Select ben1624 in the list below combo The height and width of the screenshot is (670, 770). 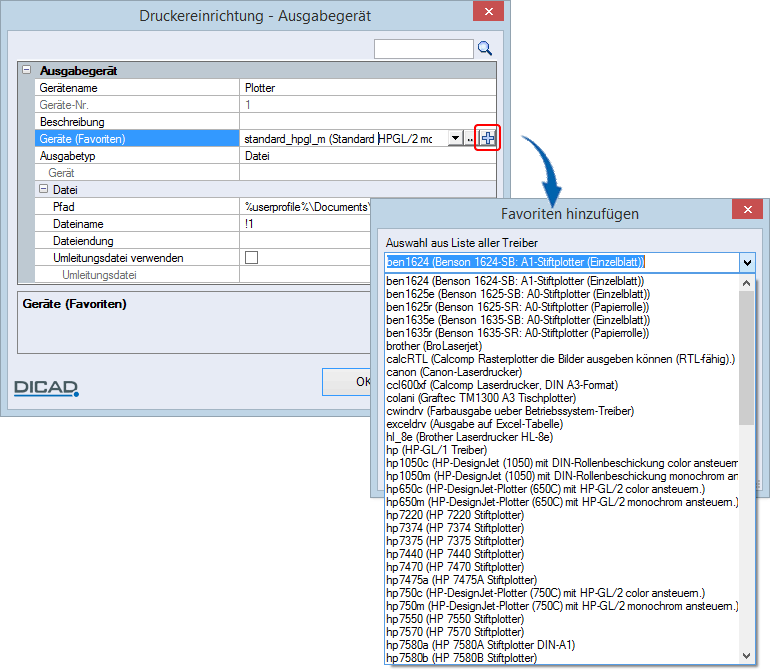562,281
